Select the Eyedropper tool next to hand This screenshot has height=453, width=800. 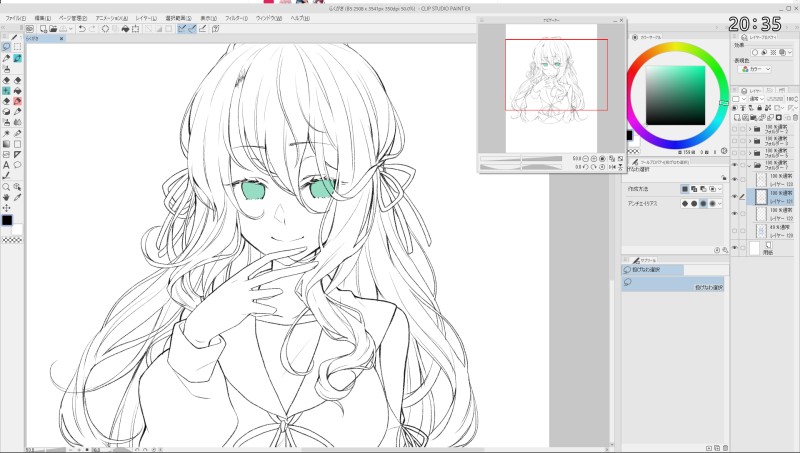[17, 197]
